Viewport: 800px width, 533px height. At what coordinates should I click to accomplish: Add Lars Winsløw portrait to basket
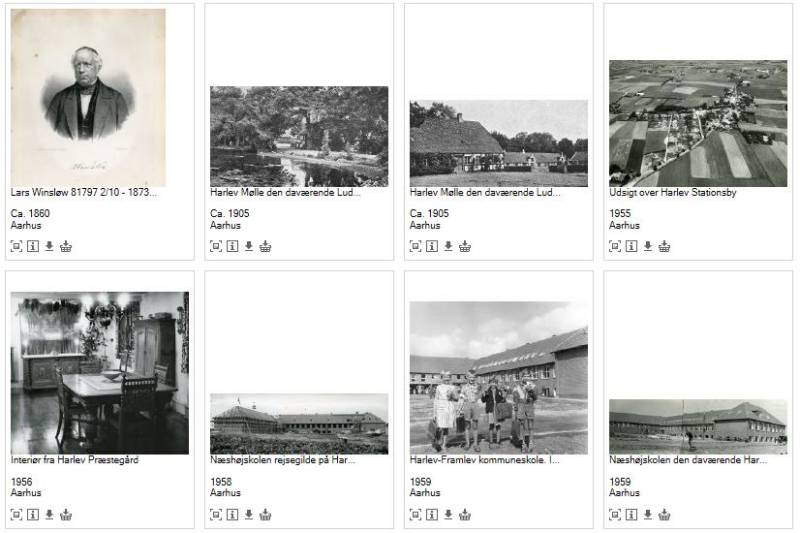65,246
